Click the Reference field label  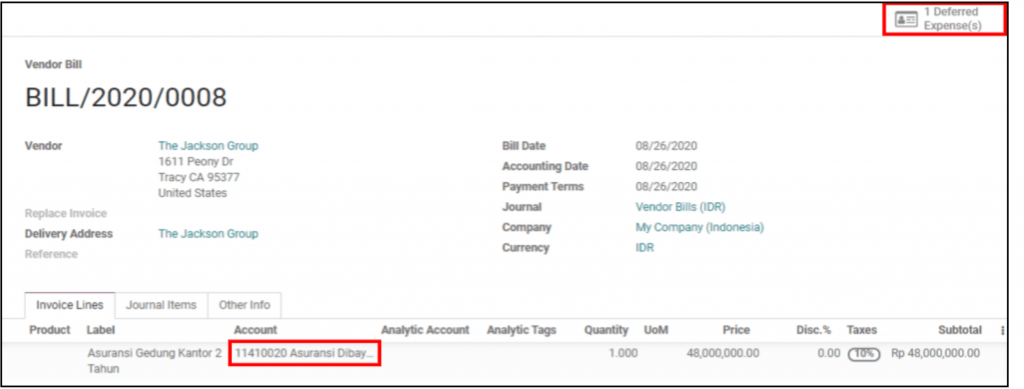coord(51,254)
